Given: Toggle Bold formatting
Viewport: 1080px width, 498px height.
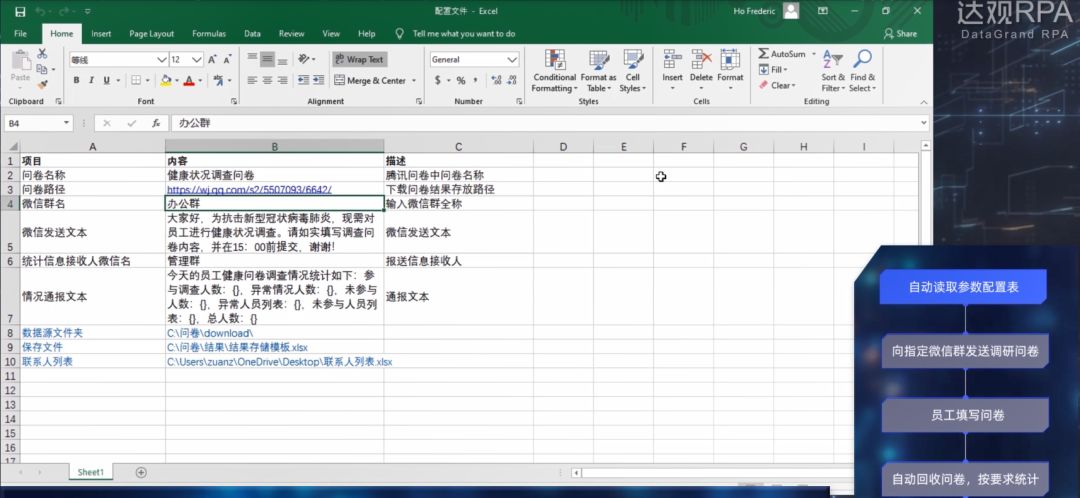Looking at the screenshot, I should 76,81.
